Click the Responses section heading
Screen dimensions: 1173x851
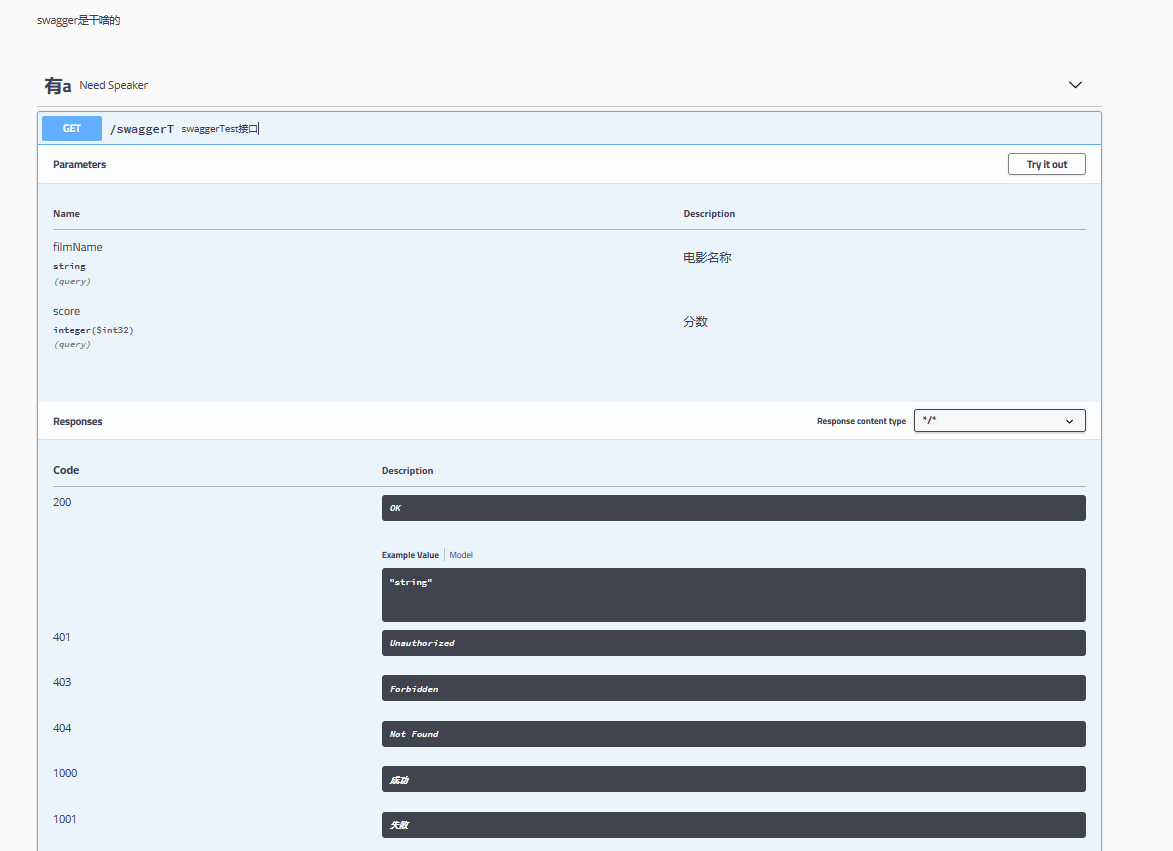[x=78, y=422]
